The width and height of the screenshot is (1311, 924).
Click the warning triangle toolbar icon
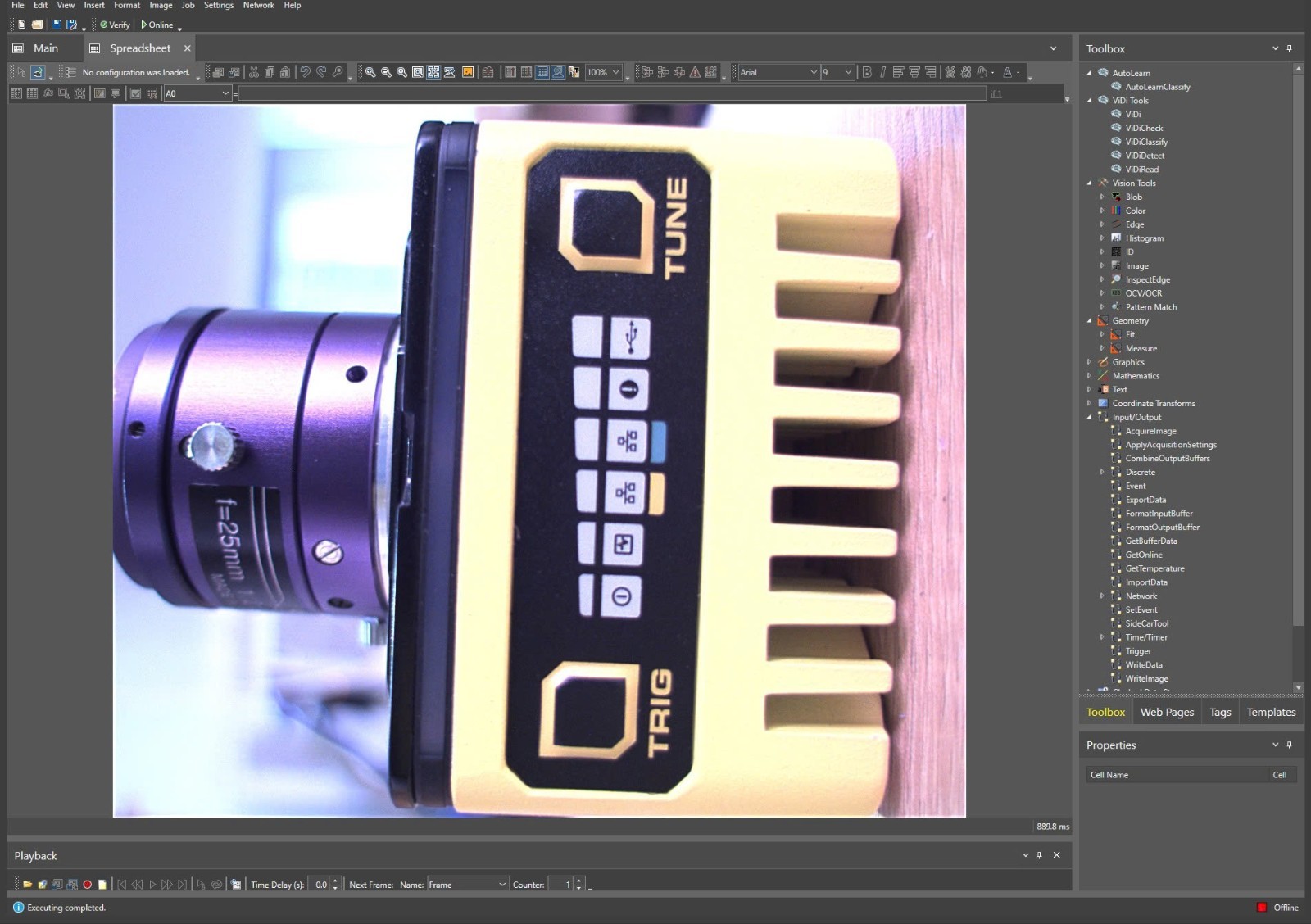(x=695, y=72)
